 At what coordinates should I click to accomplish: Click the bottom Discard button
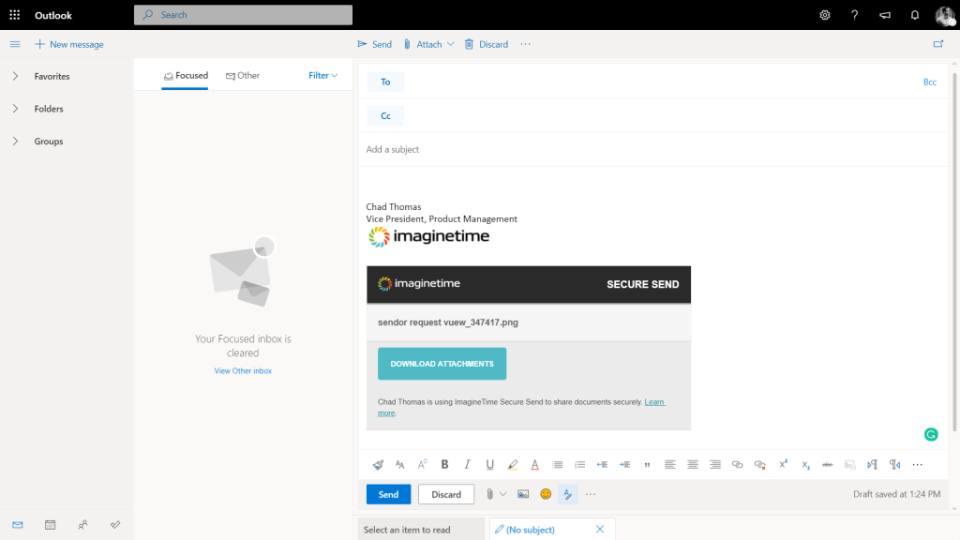point(446,494)
